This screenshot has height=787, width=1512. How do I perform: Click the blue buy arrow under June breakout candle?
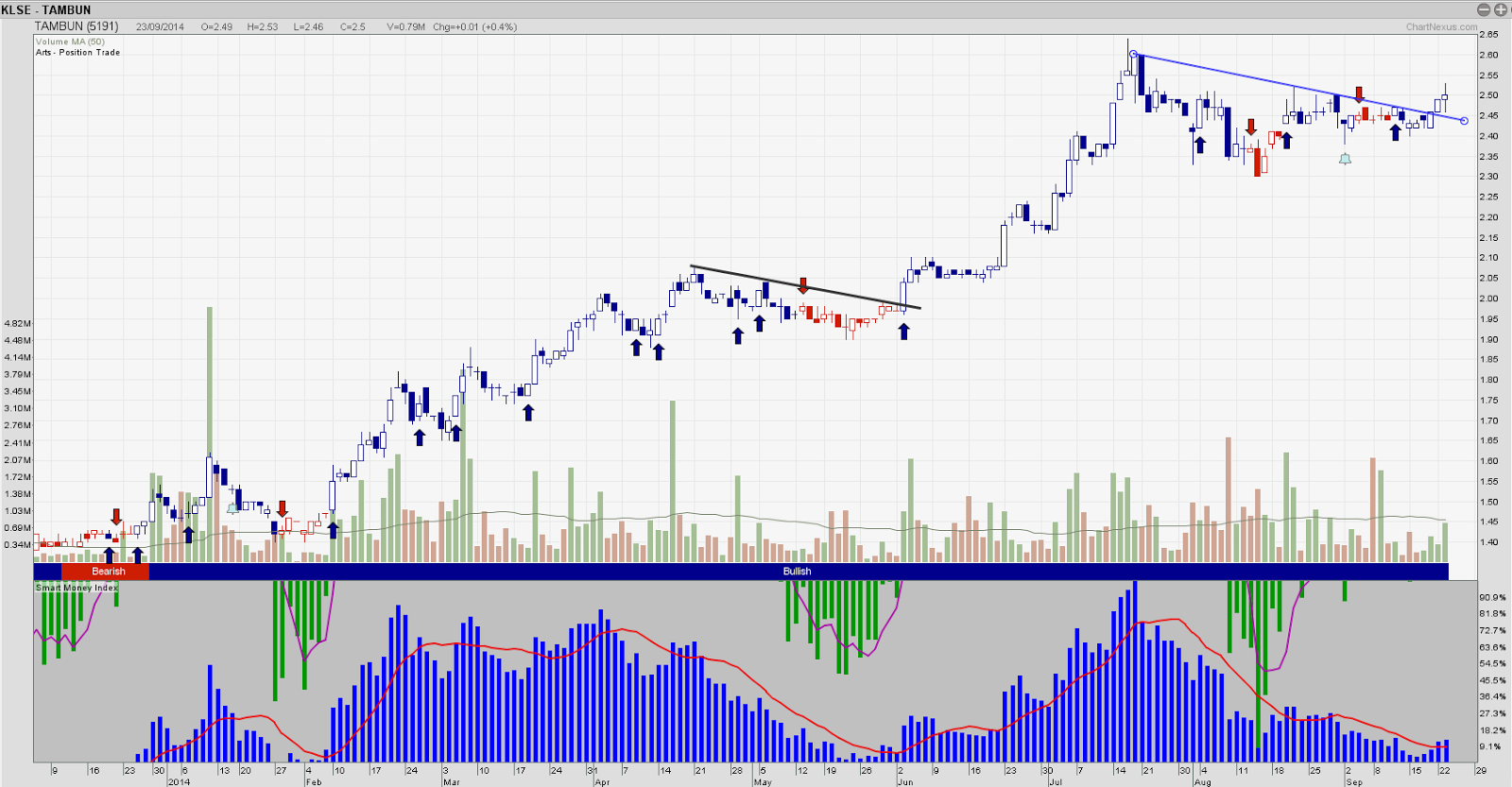coord(903,332)
